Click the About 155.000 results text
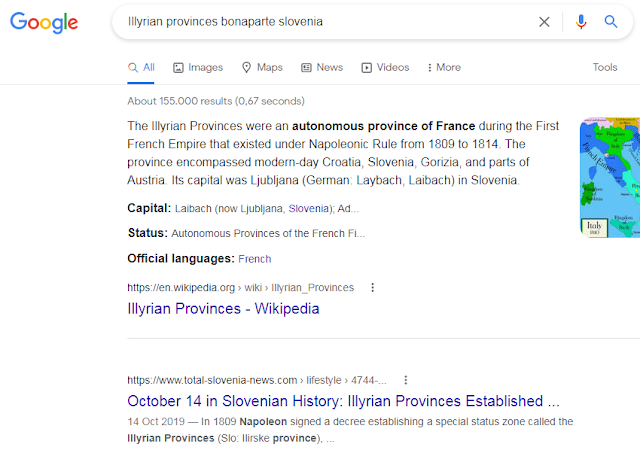 tap(216, 101)
